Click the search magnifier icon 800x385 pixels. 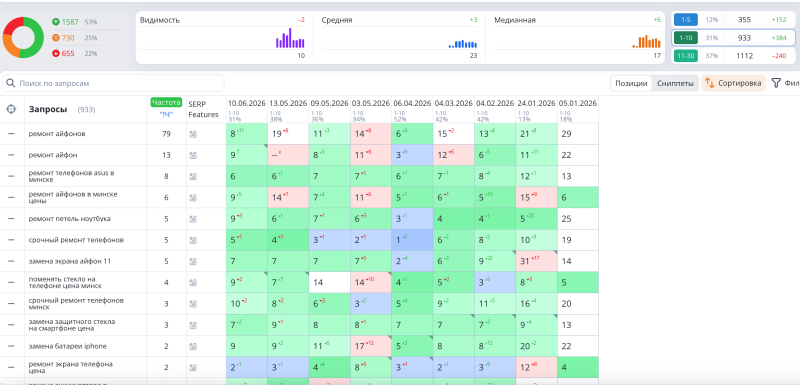point(11,83)
